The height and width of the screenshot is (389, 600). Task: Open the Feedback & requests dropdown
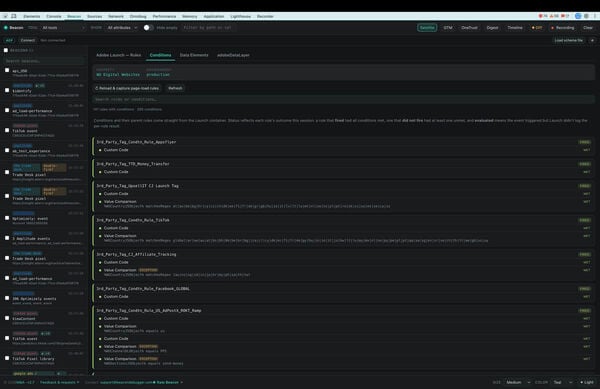[59, 382]
